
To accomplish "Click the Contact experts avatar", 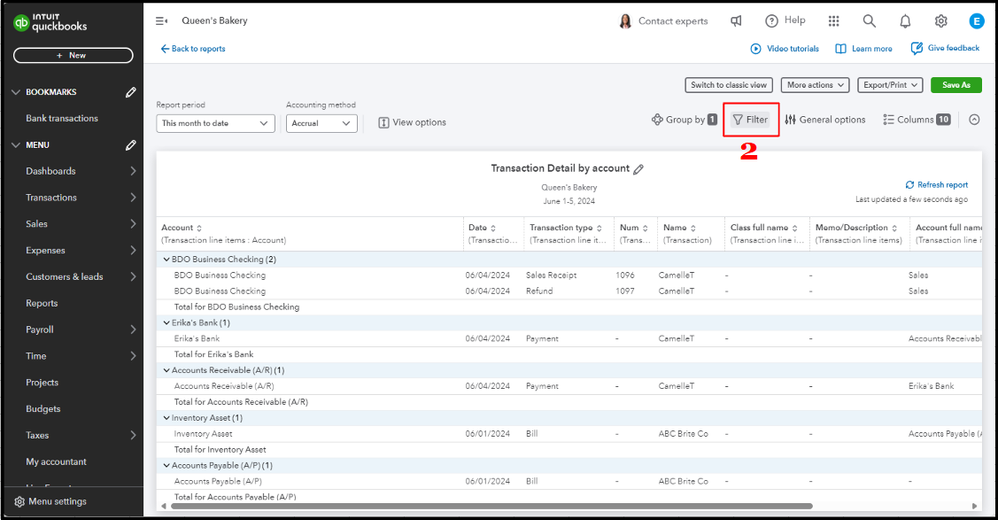I will tap(625, 21).
